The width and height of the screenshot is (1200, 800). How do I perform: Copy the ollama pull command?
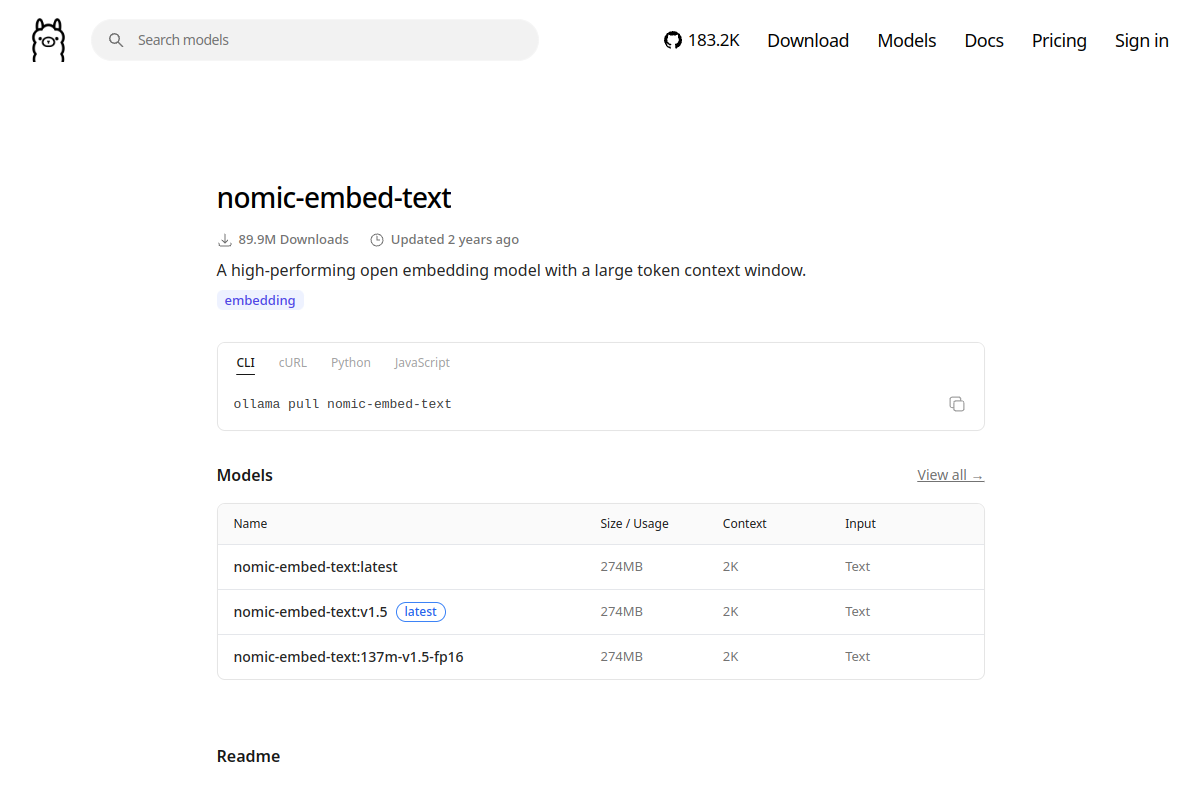957,404
